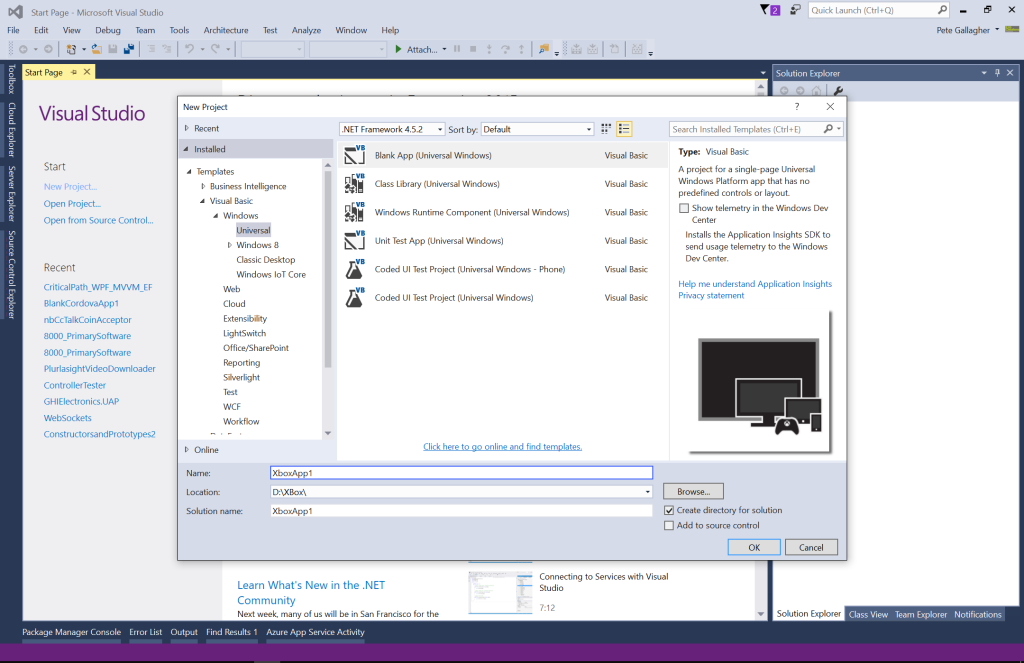The width and height of the screenshot is (1024, 663).
Task: Click search magnifier in template search box
Action: 828,129
